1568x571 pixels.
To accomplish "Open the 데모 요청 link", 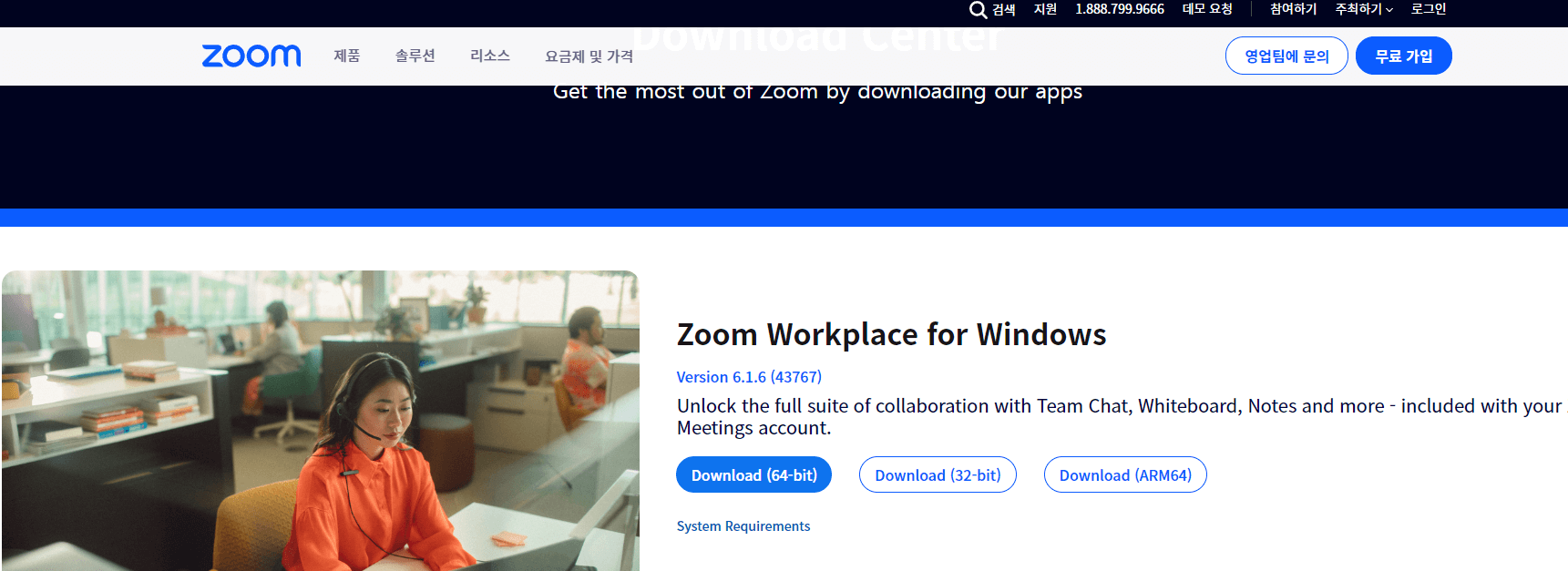I will tap(1207, 9).
